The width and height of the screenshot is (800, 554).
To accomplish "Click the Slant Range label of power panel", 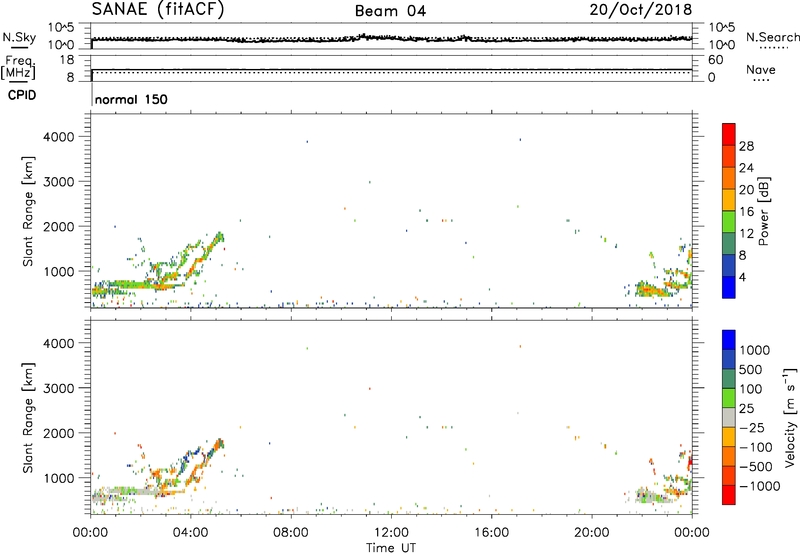I will point(28,211).
